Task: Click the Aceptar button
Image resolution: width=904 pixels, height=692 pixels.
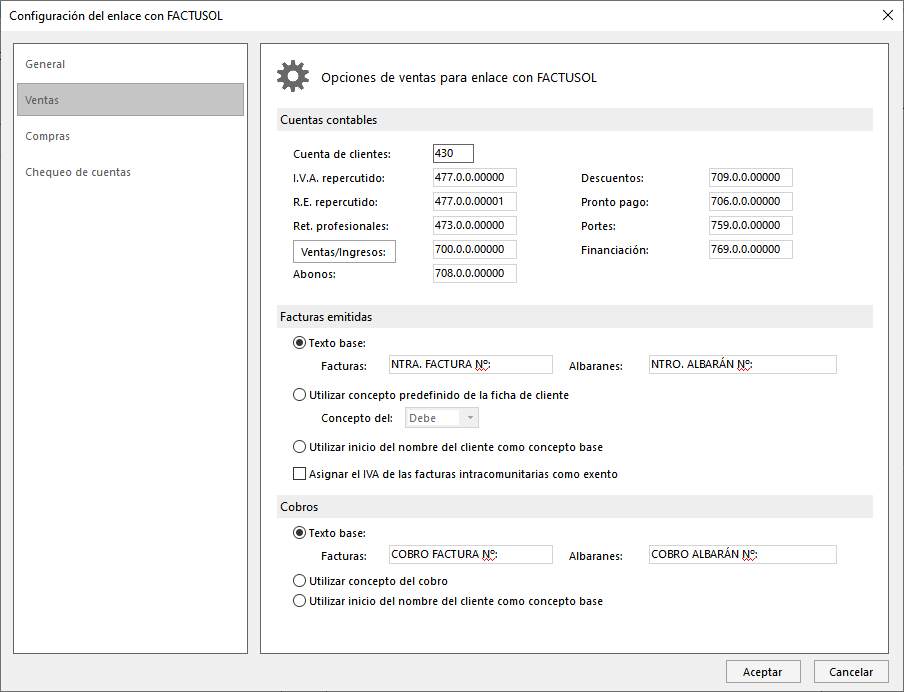Action: tap(763, 672)
